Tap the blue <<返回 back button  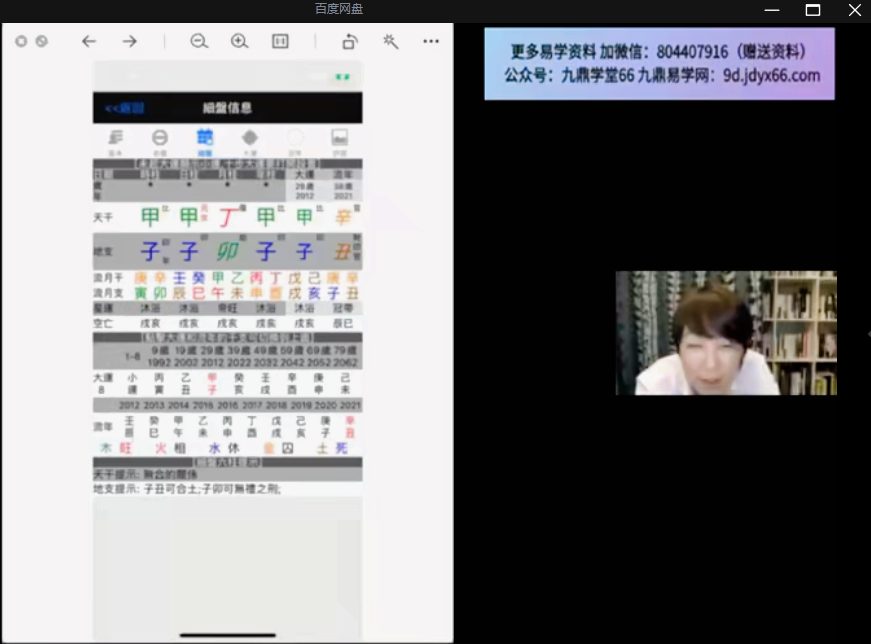click(x=124, y=108)
